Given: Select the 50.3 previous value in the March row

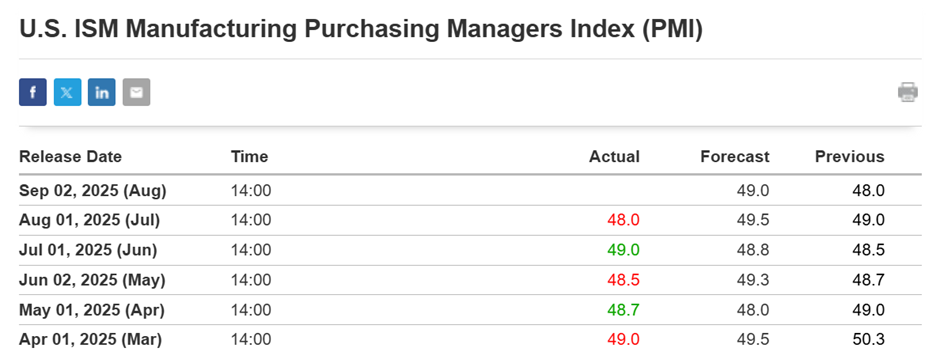Looking at the screenshot, I should tap(868, 340).
